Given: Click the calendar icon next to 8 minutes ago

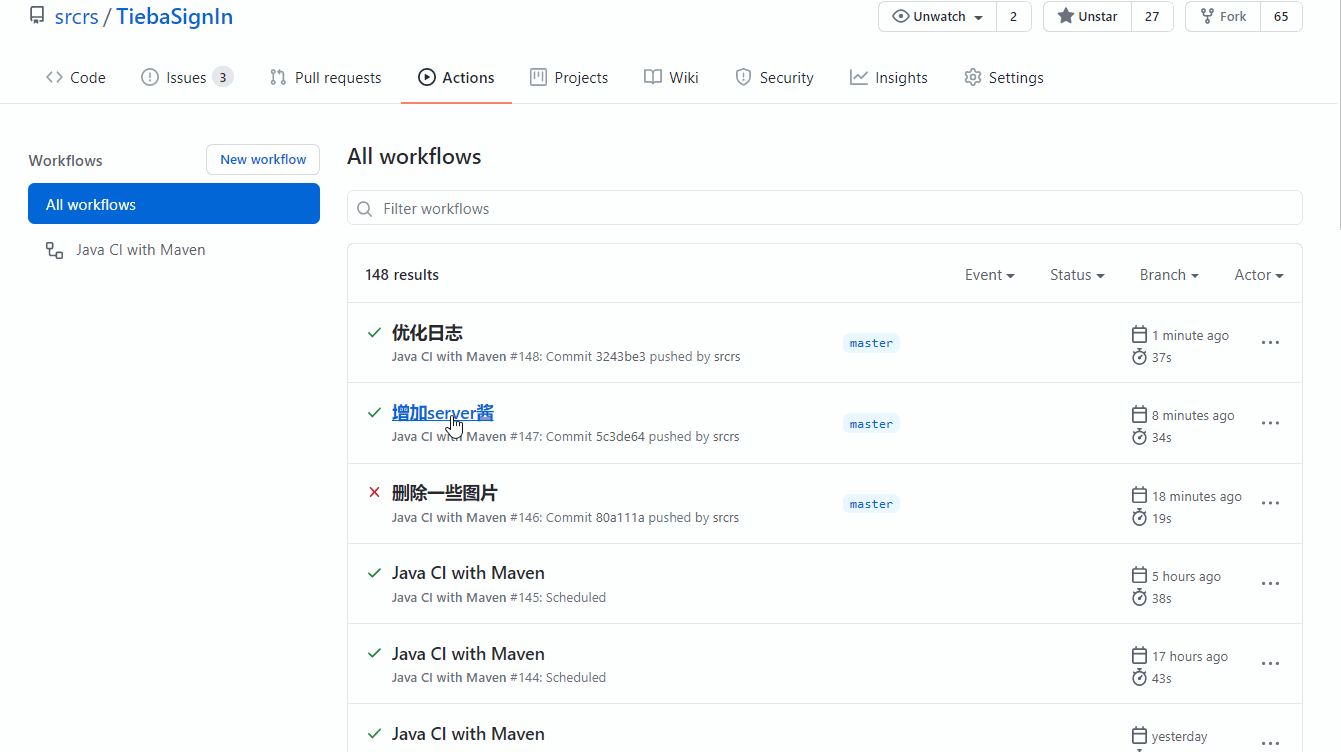Looking at the screenshot, I should point(1139,414).
